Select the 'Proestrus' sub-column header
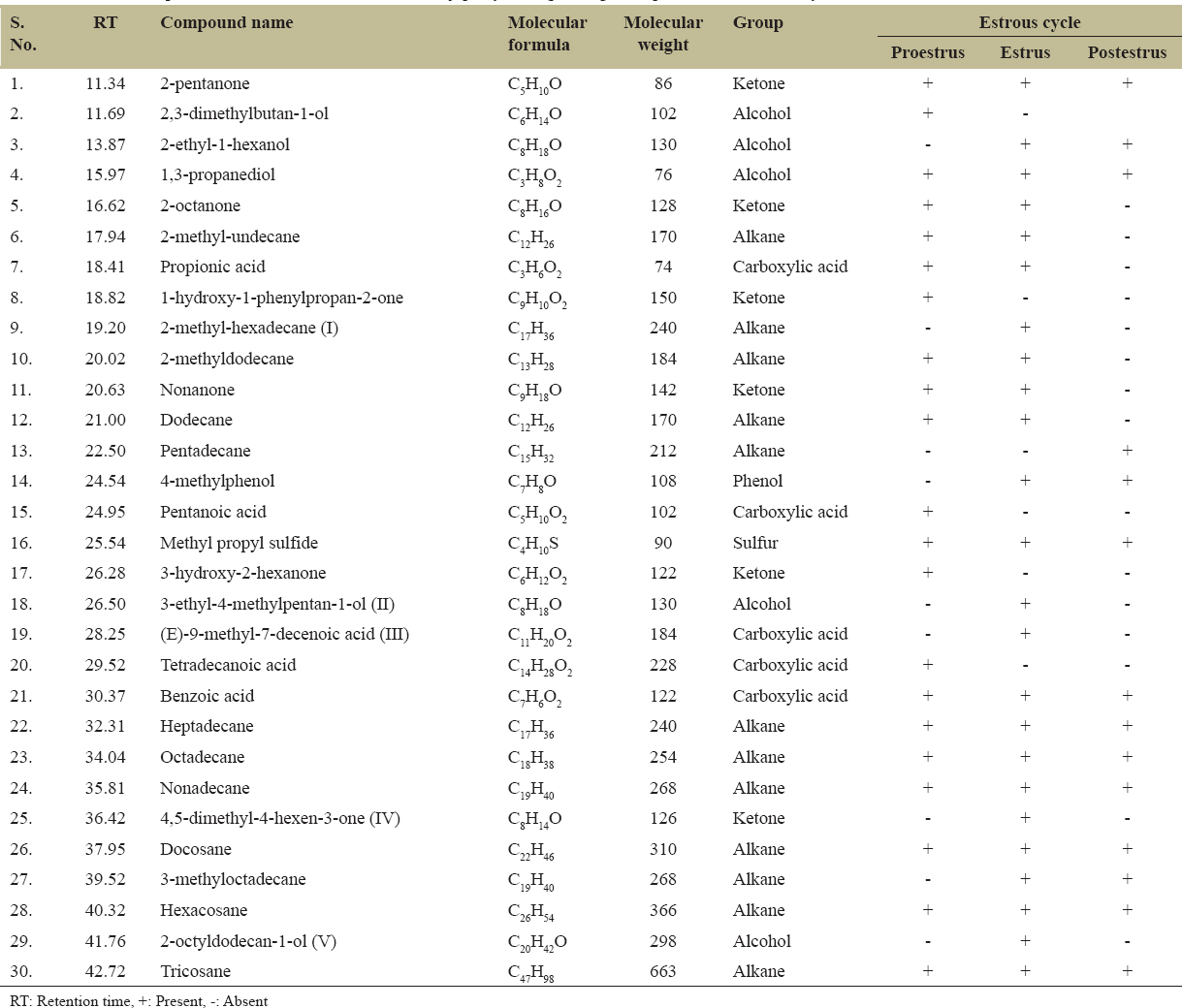This screenshot has width=1182, height=1008. pos(927,52)
